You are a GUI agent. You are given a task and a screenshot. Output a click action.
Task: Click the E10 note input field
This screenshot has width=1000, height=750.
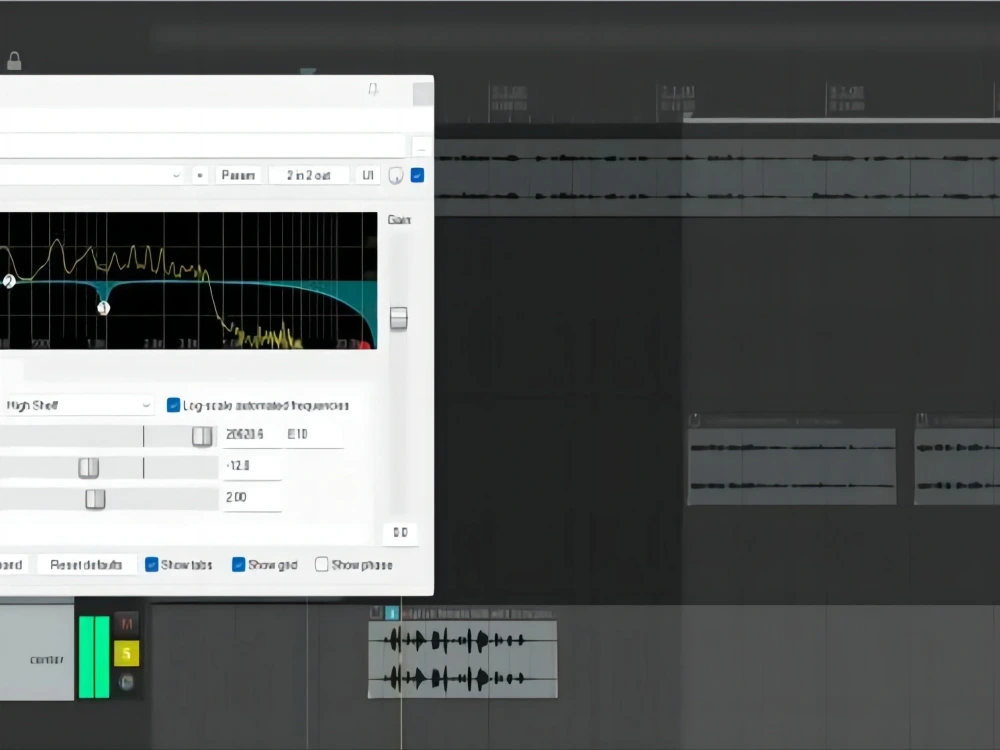(314, 434)
